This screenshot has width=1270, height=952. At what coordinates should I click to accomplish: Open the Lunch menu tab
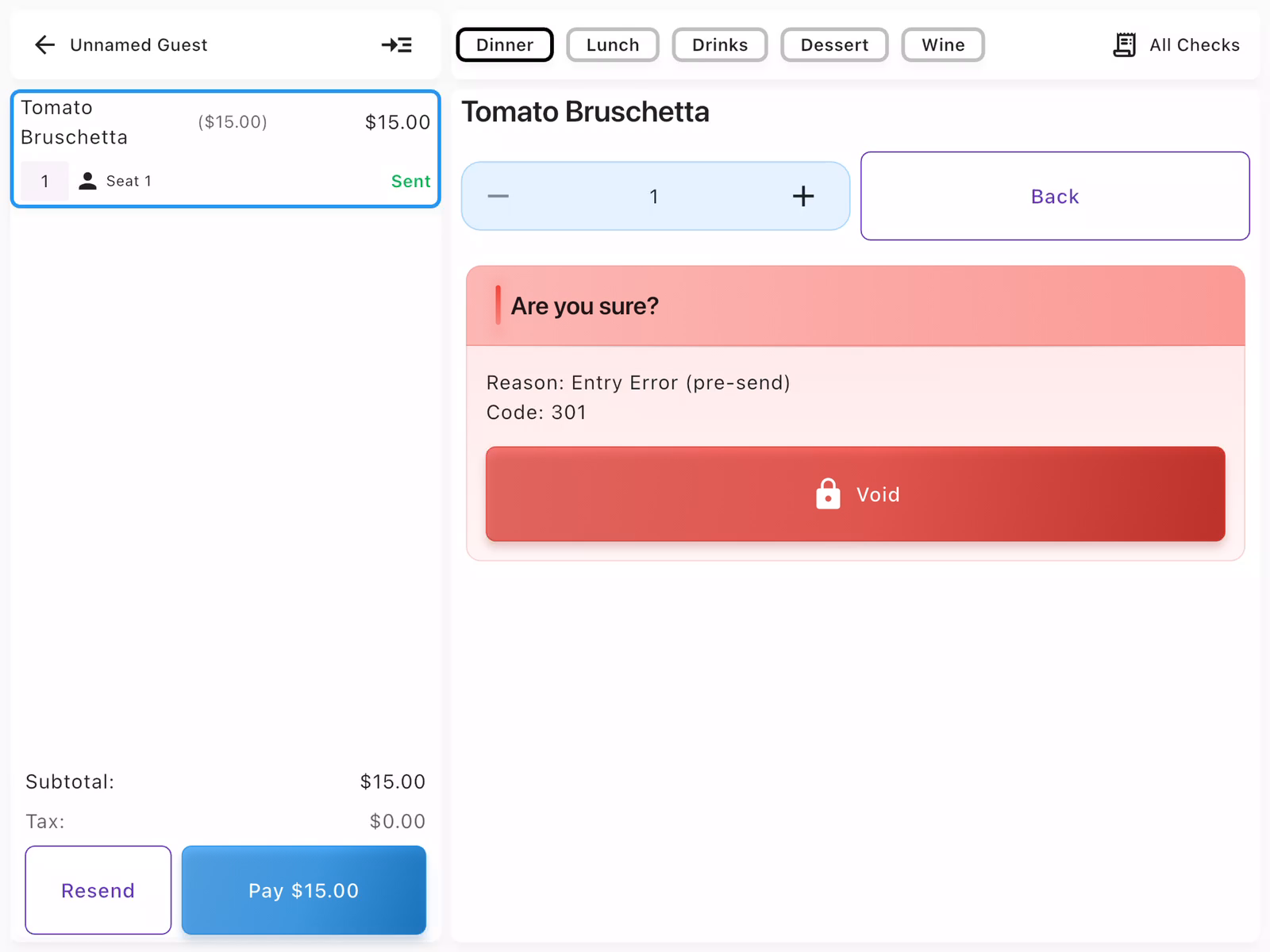tap(612, 45)
